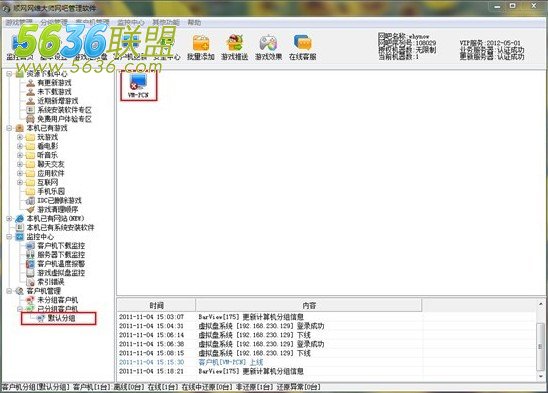Image resolution: width=548 pixels, height=393 pixels.
Task: Click the 互联网 folder icon
Action: (31, 183)
